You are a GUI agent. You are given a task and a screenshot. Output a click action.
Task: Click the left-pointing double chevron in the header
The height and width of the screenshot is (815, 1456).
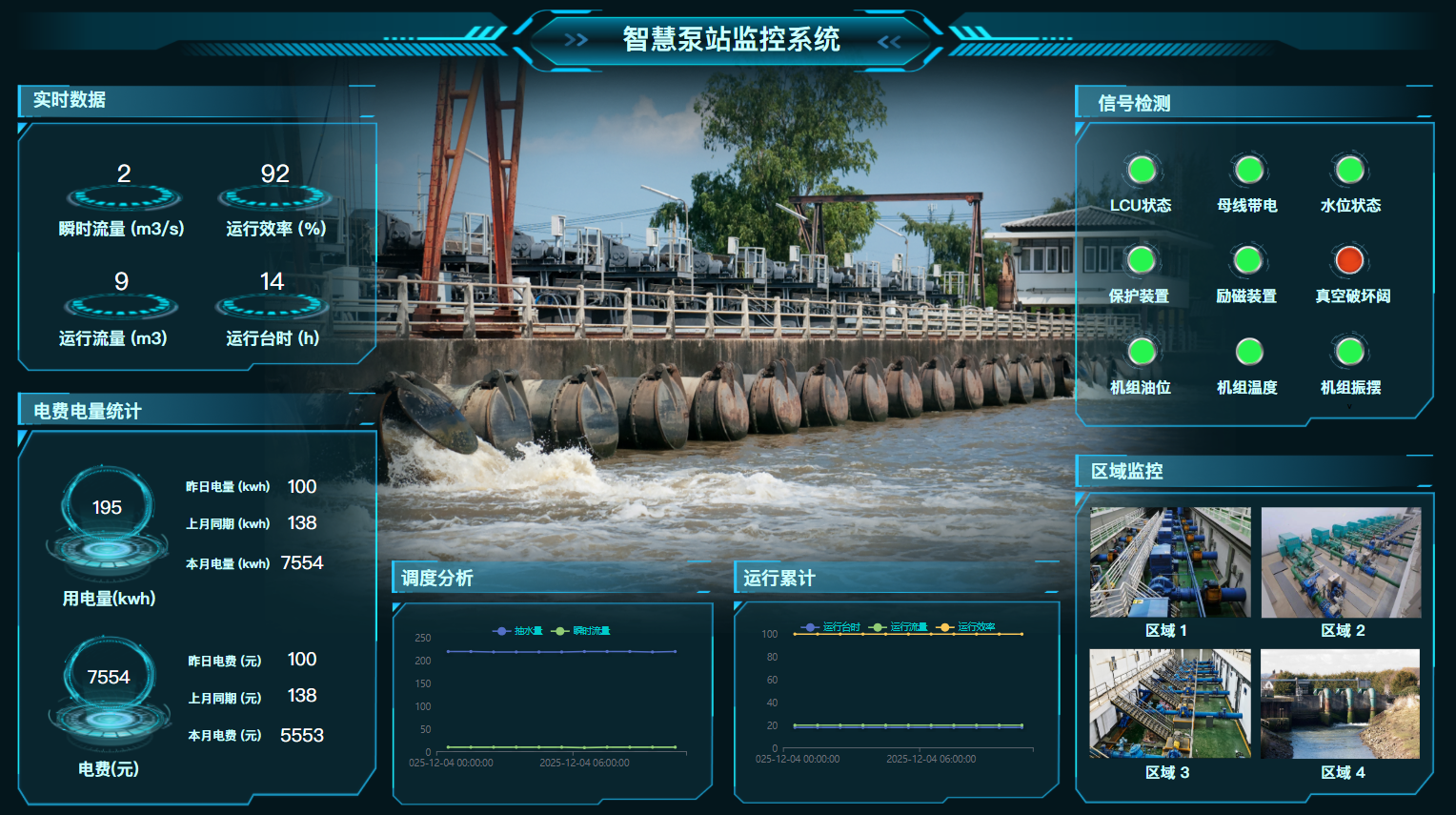tap(889, 41)
